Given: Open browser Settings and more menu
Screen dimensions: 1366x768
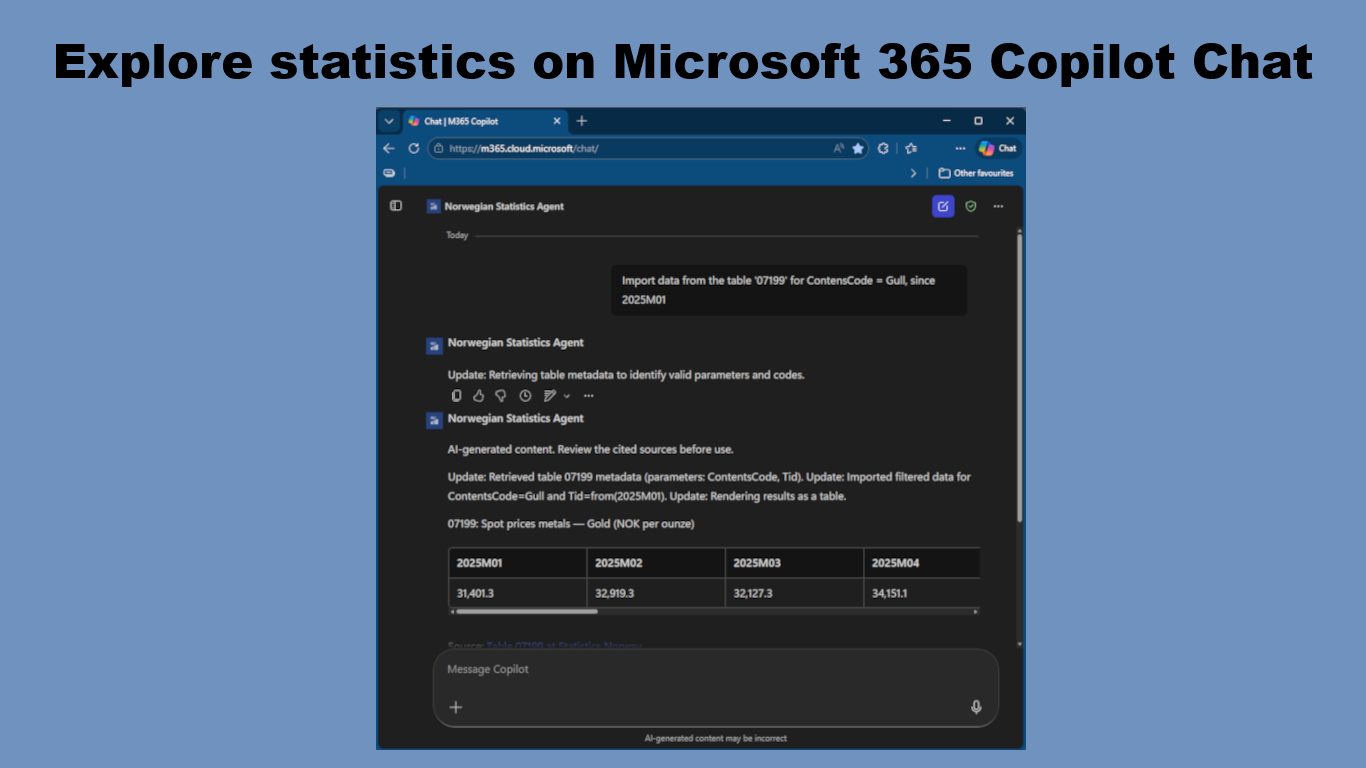Looking at the screenshot, I should pyautogui.click(x=960, y=148).
